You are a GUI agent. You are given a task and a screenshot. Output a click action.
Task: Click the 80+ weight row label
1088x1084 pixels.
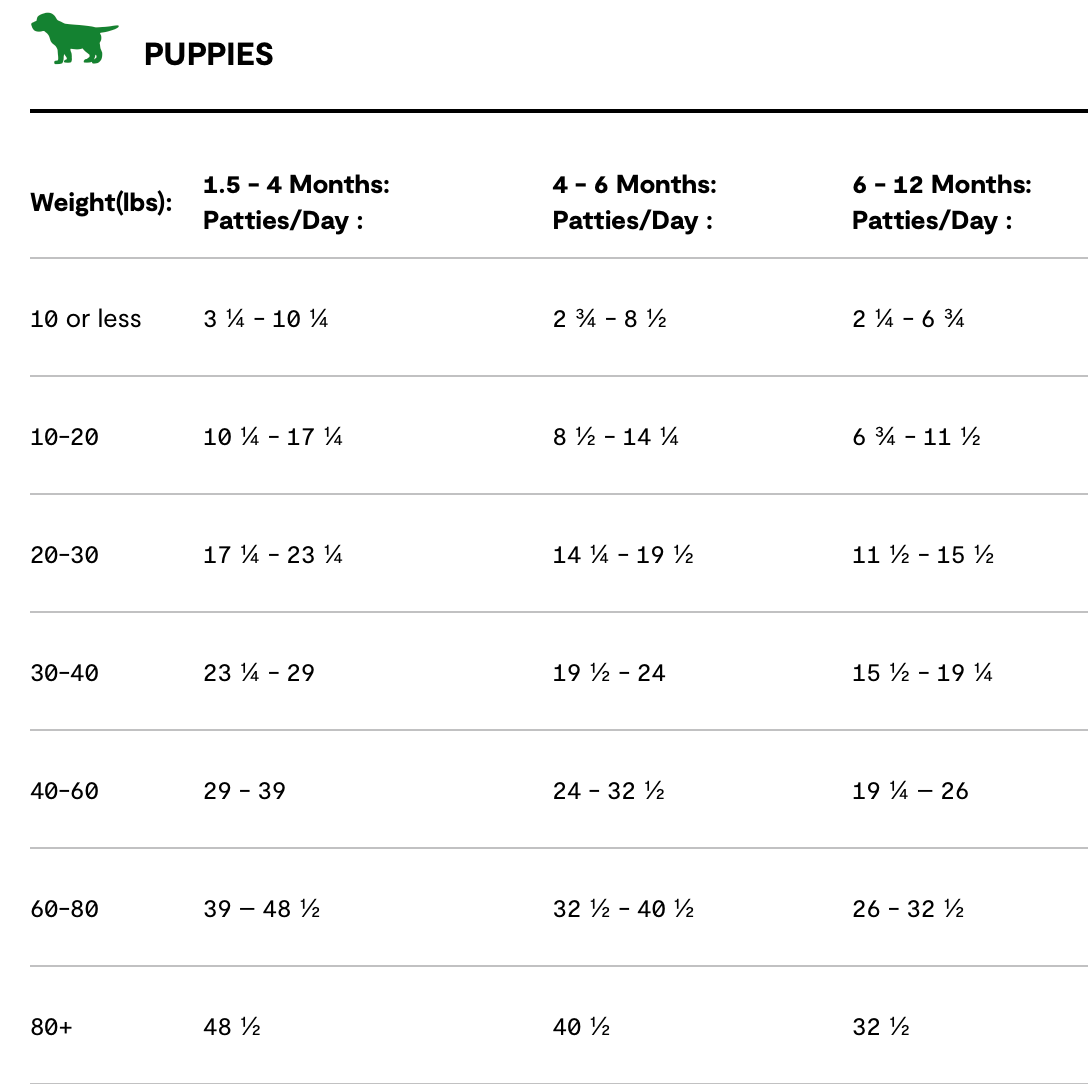[51, 1027]
